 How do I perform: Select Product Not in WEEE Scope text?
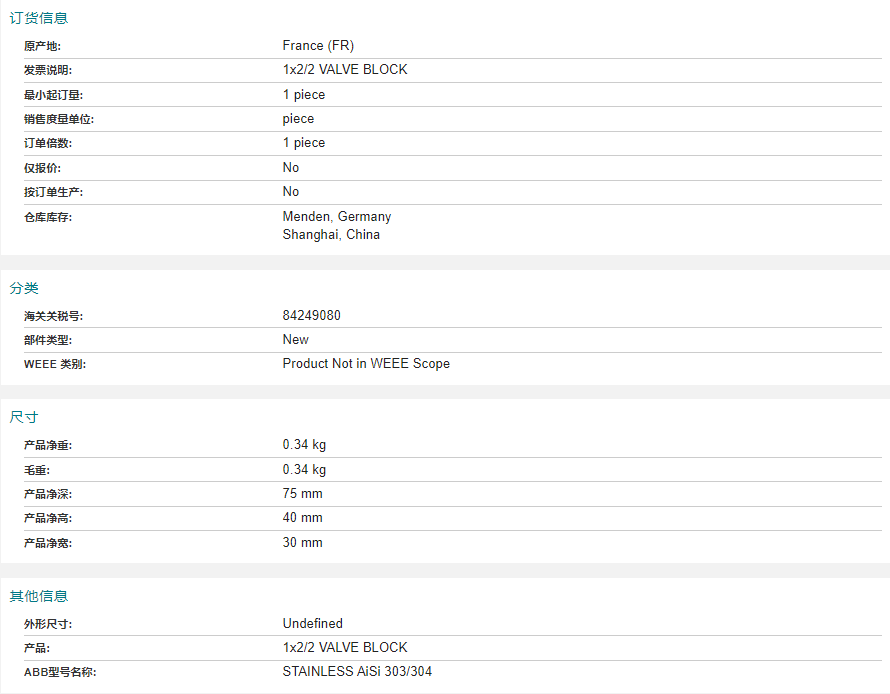[x=366, y=363]
